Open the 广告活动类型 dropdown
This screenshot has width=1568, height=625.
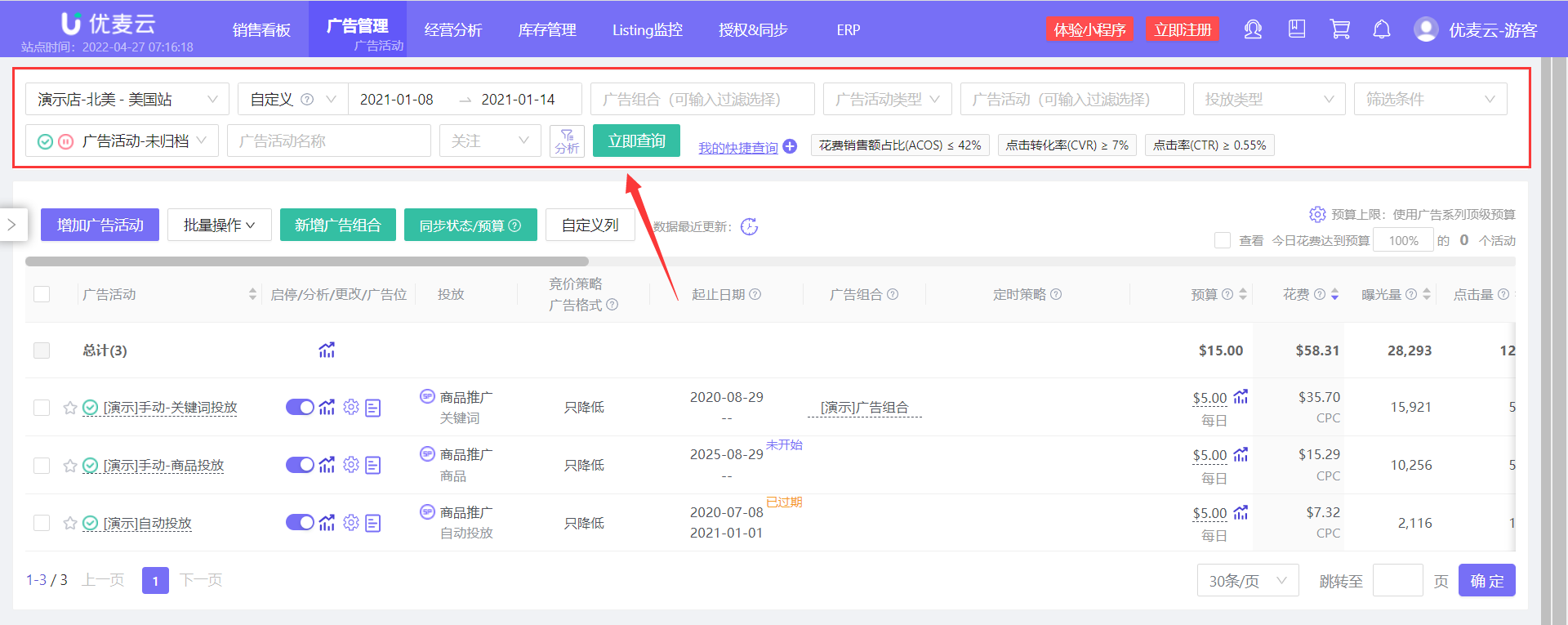(888, 99)
